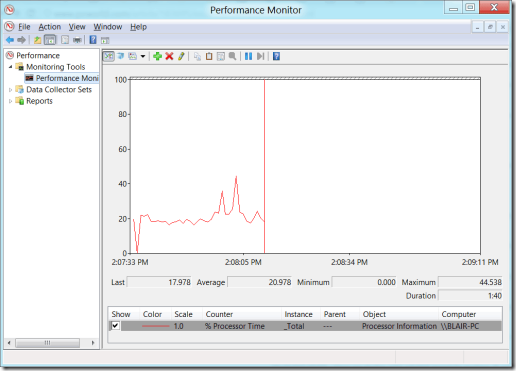Image resolution: width=516 pixels, height=371 pixels.
Task: Click the tree pane horizontal scrollbar thumb
Action: click(47, 342)
